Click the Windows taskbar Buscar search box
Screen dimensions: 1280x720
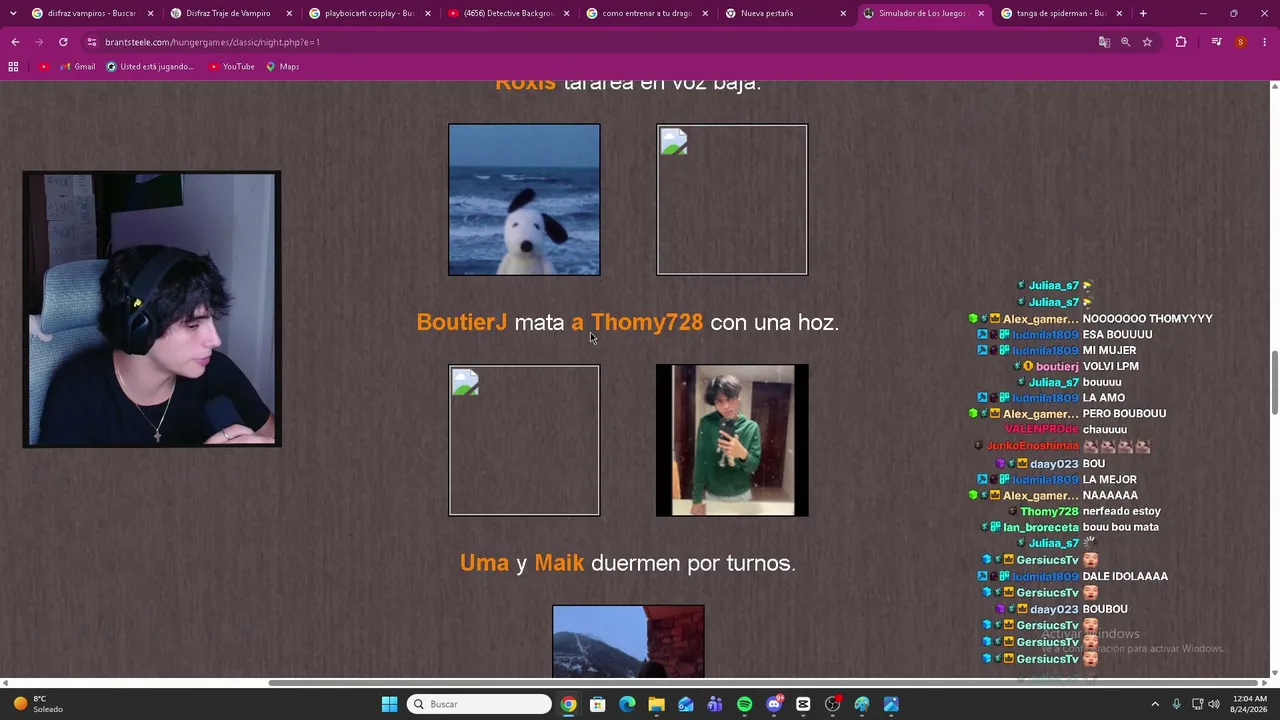(x=479, y=704)
